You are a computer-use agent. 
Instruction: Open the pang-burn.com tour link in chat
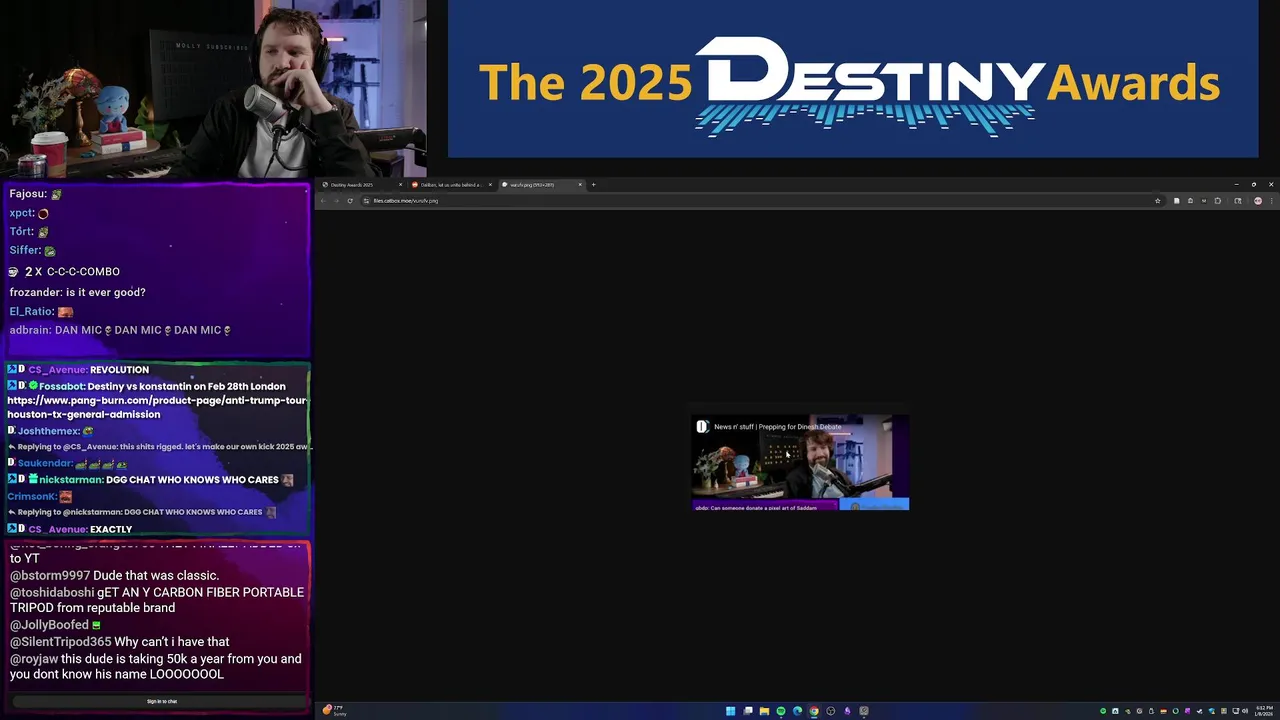[x=157, y=407]
